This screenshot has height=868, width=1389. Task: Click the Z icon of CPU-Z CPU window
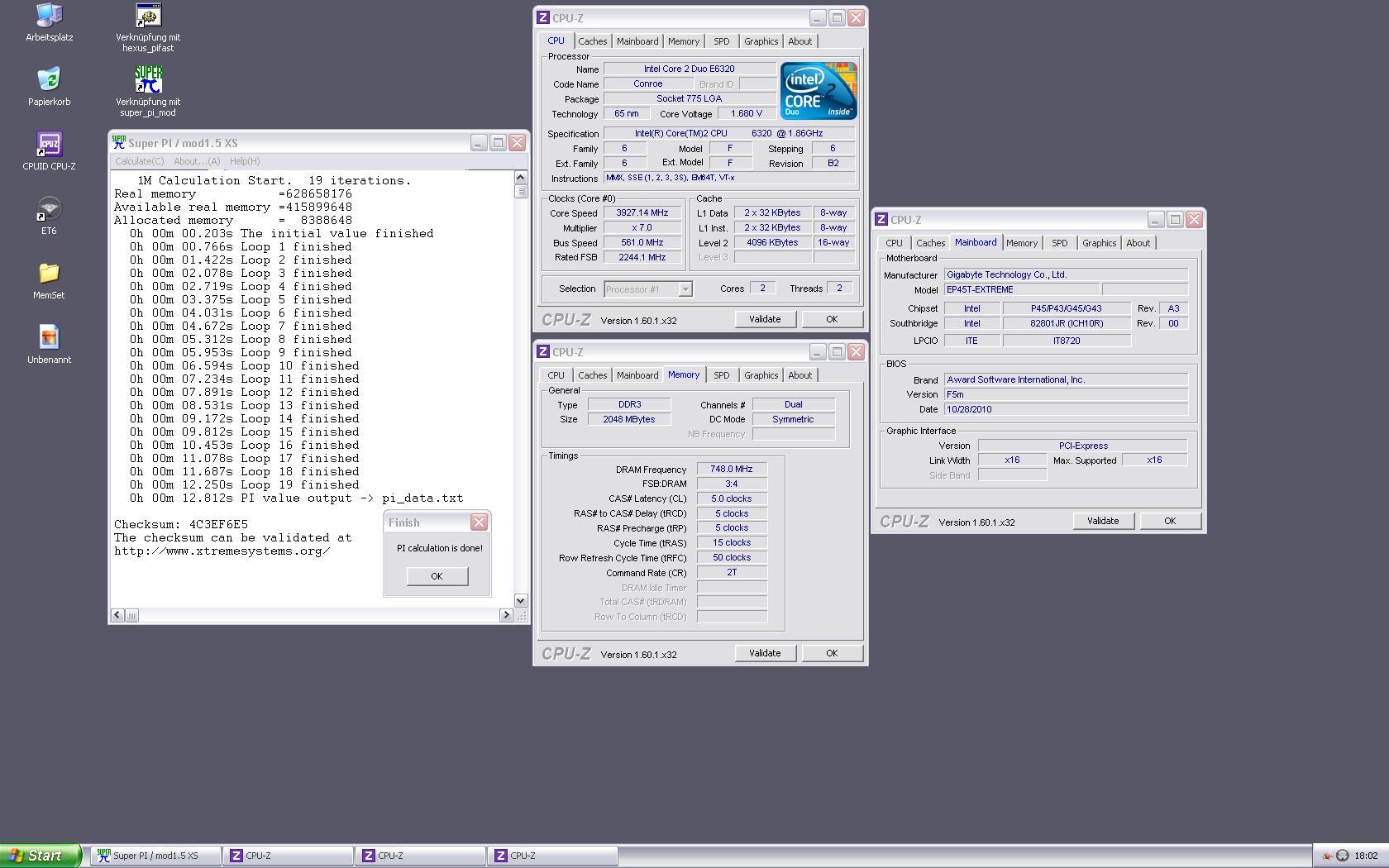pos(543,17)
